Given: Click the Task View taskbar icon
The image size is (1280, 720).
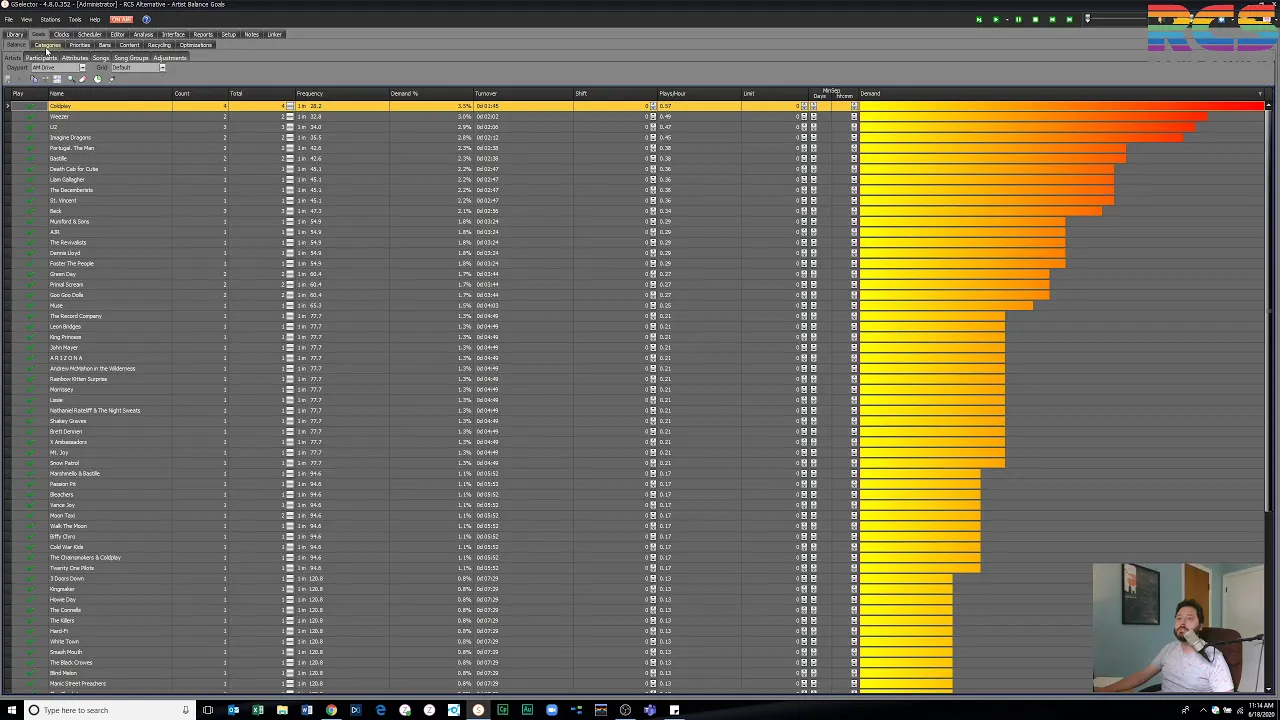Looking at the screenshot, I should 208,710.
